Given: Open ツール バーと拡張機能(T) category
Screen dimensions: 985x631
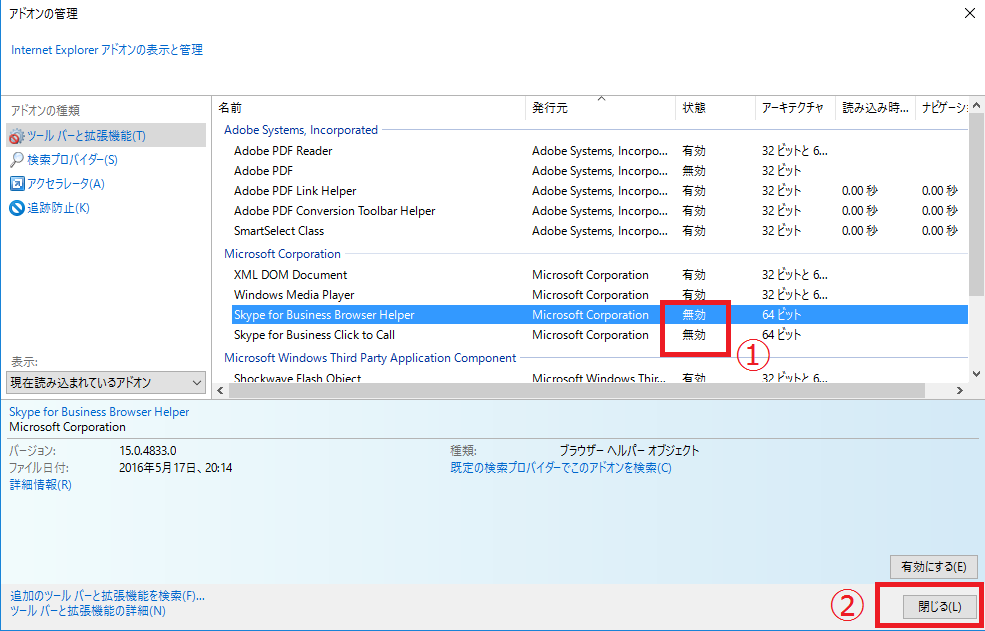Looking at the screenshot, I should point(106,136).
